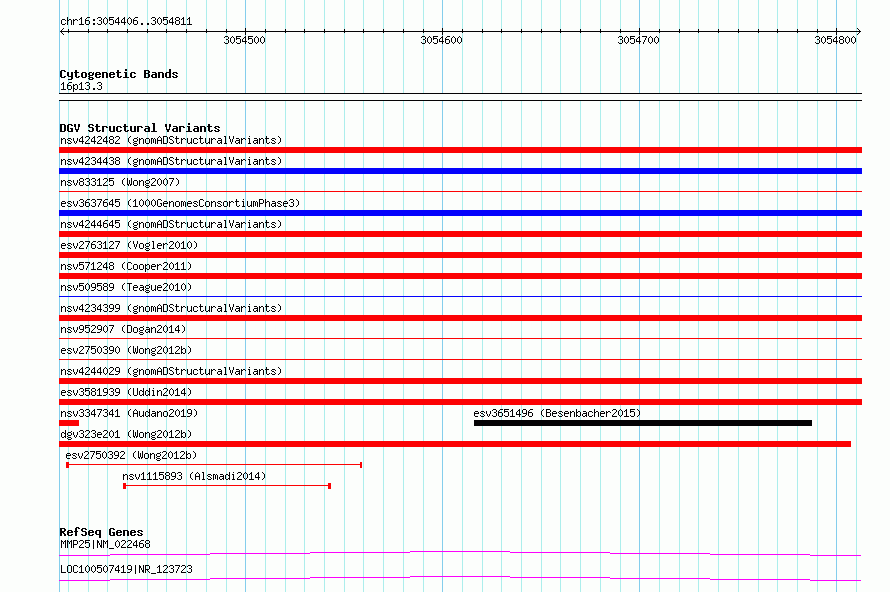The height and width of the screenshot is (592, 890).
Task: Click the thin red span under nsv1115893
Action: [227, 486]
